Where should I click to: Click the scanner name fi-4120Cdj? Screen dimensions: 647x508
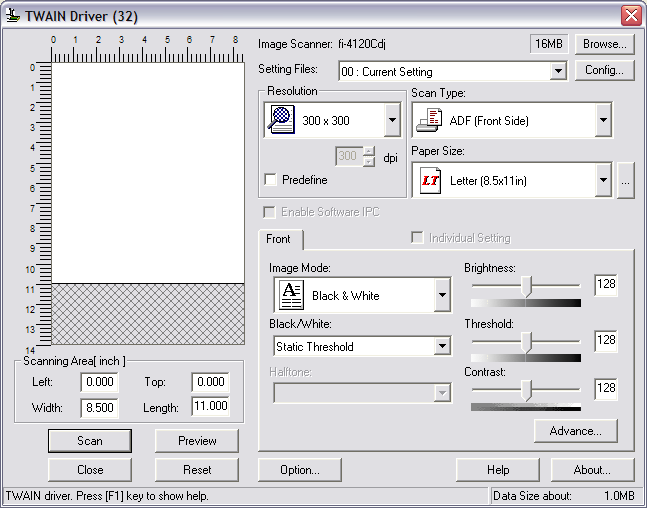click(x=362, y=44)
